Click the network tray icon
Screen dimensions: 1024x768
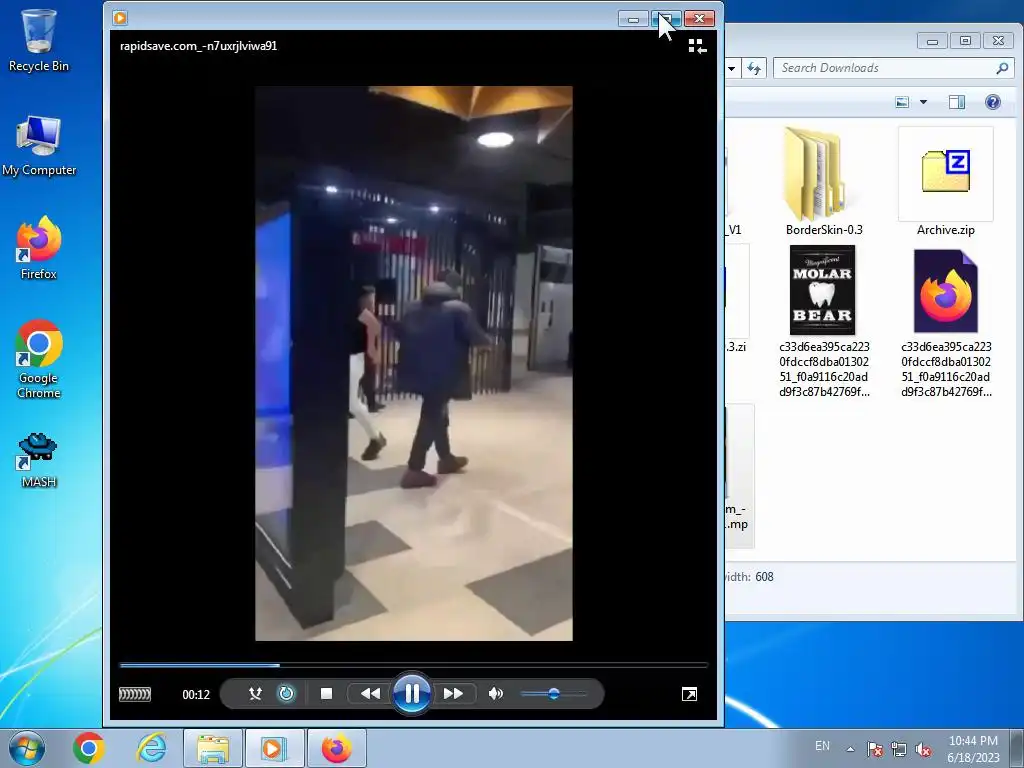[x=899, y=749]
